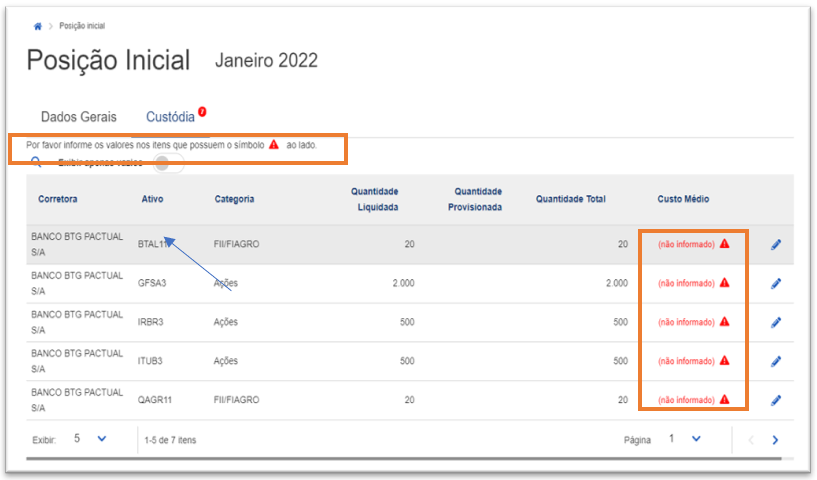817x480 pixels.
Task: Switch to the Dados Gerais tab
Action: pos(78,117)
